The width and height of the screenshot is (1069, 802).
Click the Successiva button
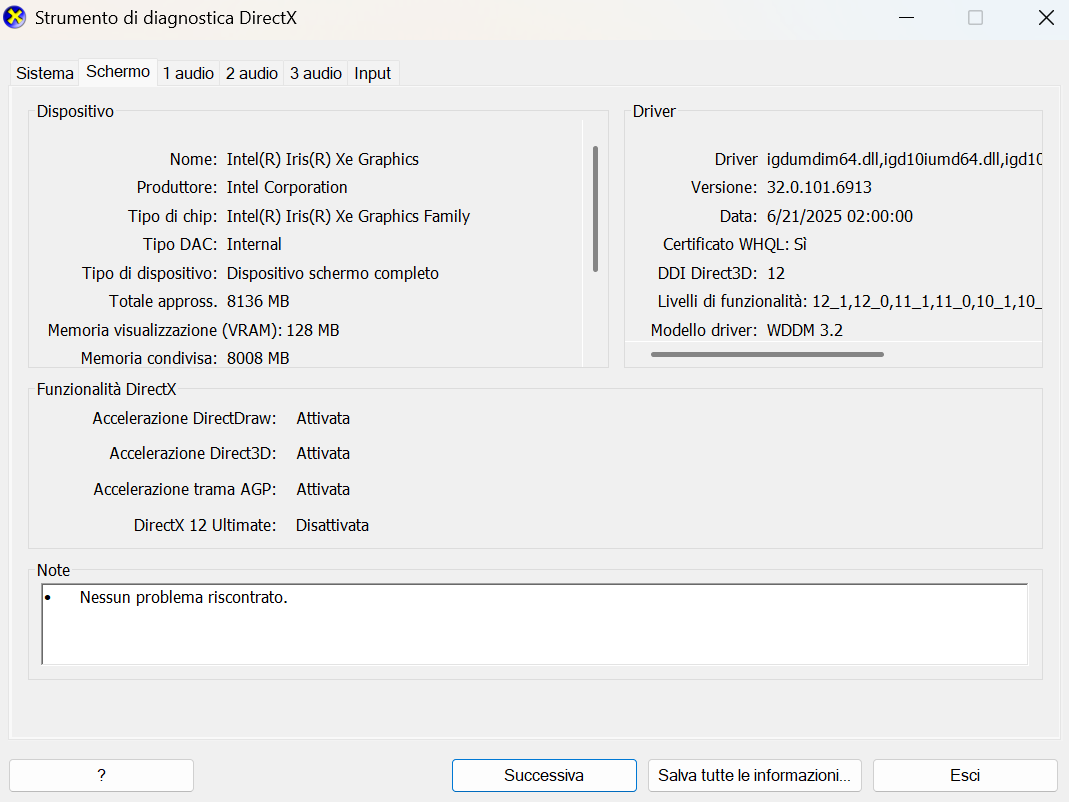pos(544,775)
